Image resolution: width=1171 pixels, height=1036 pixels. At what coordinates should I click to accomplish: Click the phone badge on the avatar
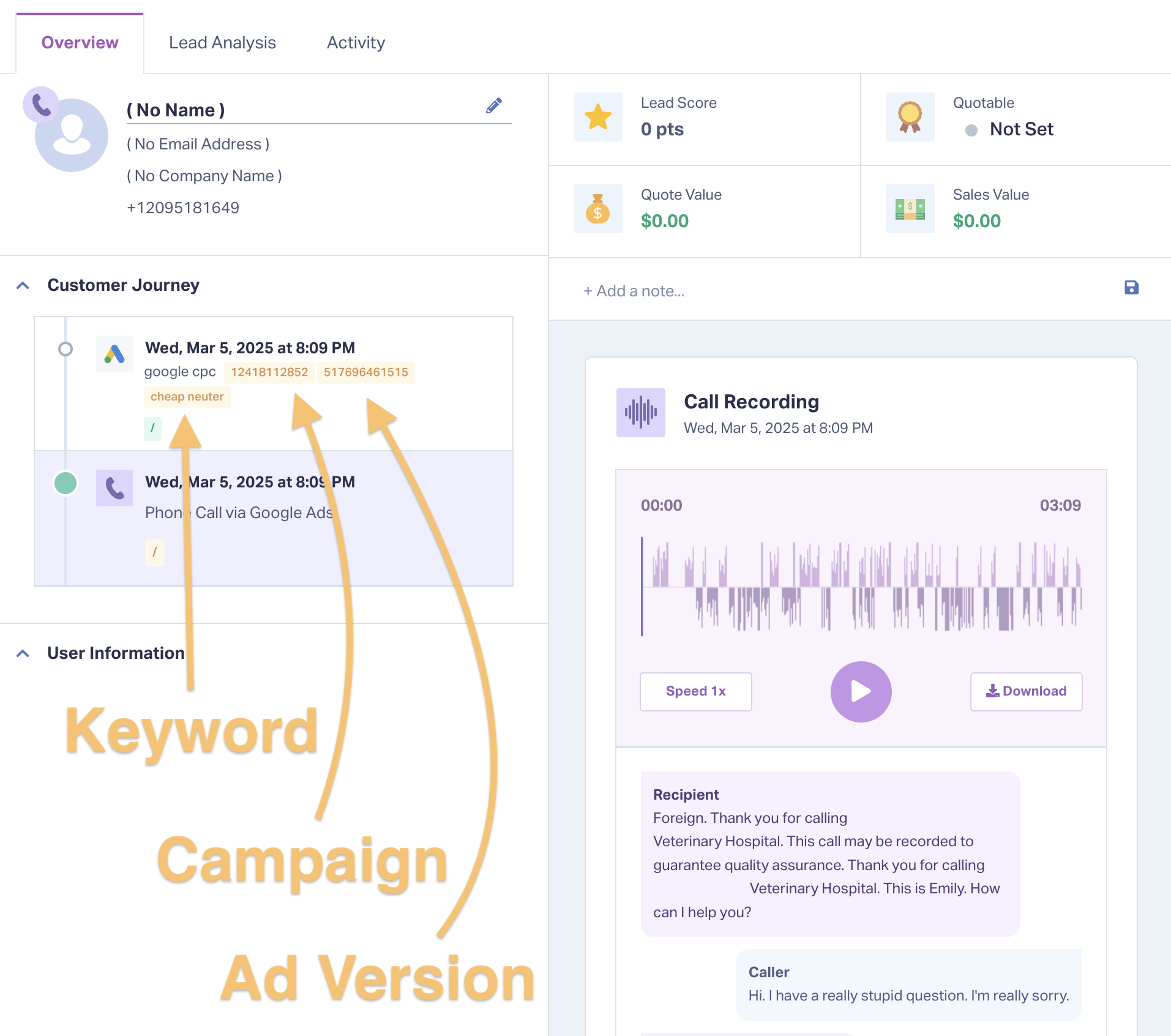(41, 105)
